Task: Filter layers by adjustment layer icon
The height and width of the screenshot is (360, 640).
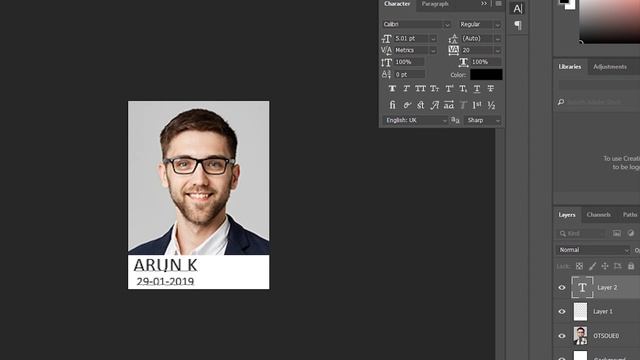Action: click(631, 233)
